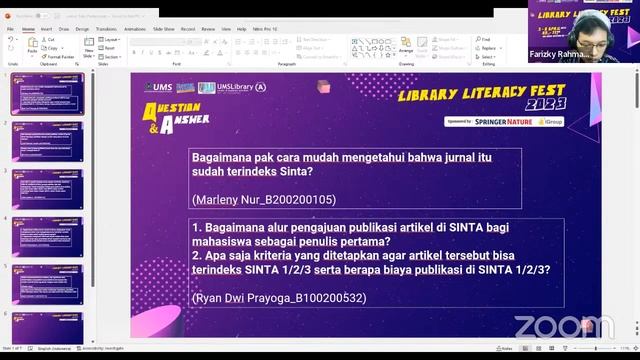Select the Oval shape in gallery
The height and width of the screenshot is (360, 640).
point(381,42)
